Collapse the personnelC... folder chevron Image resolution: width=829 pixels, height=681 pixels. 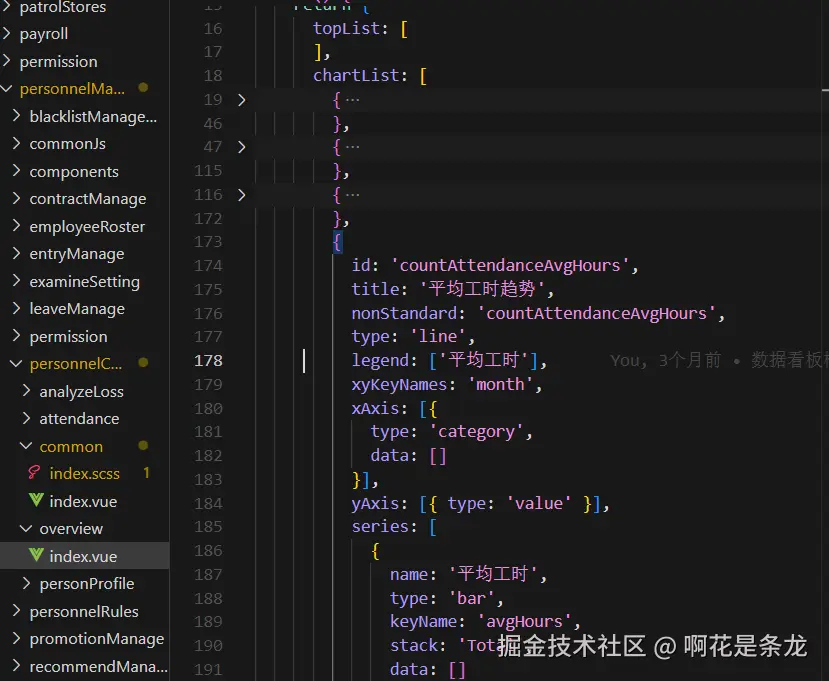point(16,364)
